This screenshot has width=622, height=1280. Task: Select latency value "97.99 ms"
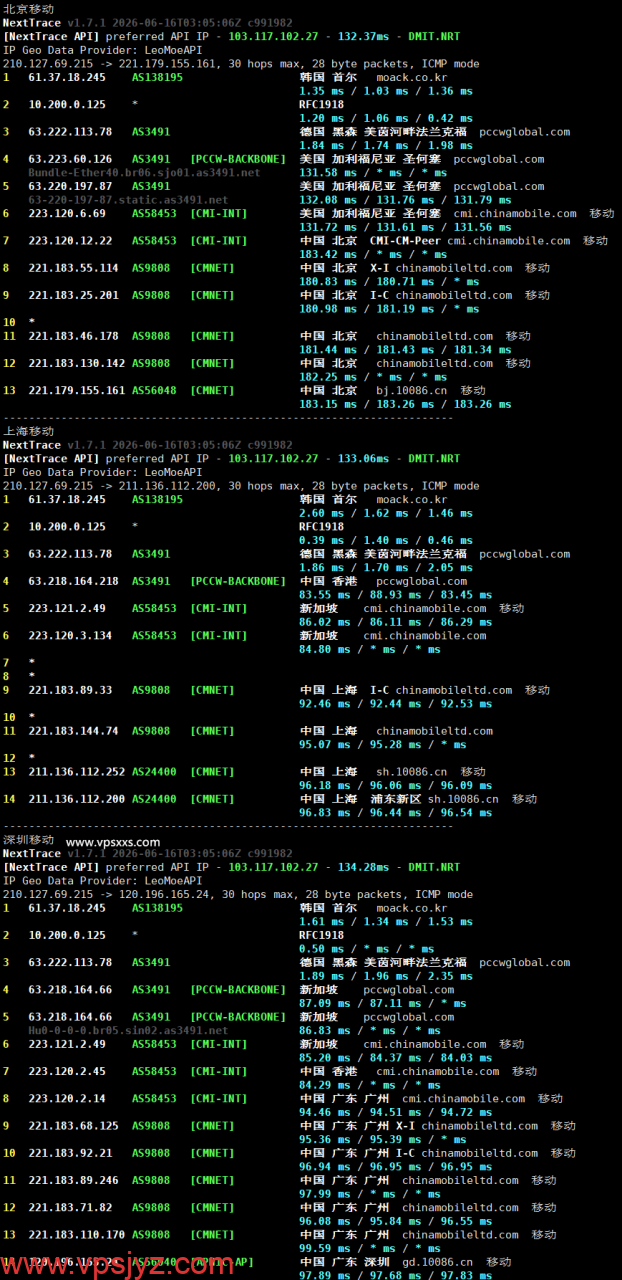pyautogui.click(x=325, y=1194)
